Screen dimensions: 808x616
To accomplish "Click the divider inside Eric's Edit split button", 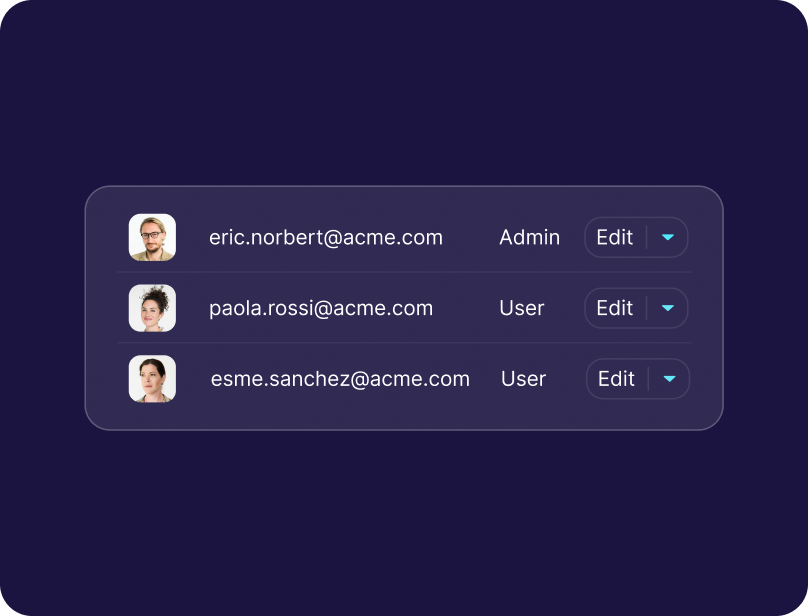I will click(647, 238).
